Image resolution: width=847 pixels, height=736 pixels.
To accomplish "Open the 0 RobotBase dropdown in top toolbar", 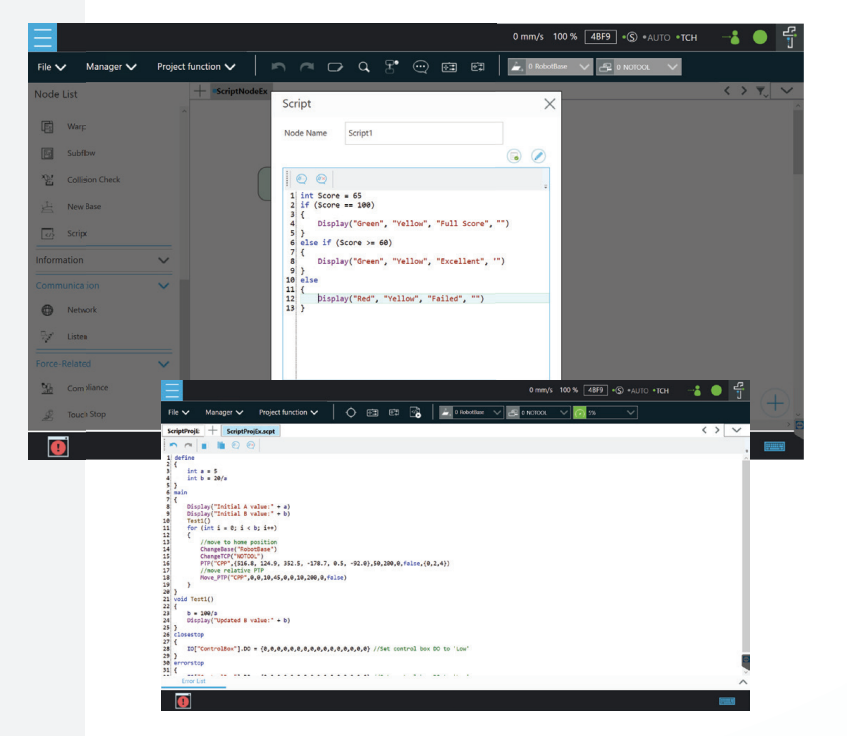I will tap(548, 67).
